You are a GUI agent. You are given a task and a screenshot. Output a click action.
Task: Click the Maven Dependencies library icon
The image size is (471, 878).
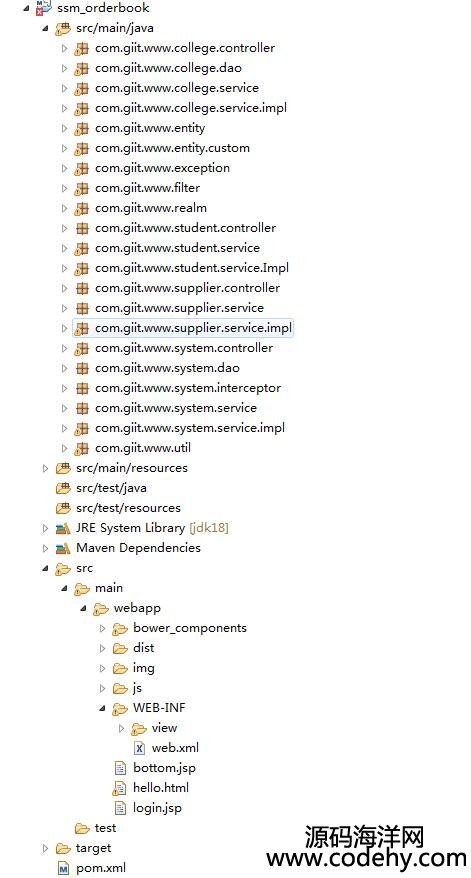63,548
